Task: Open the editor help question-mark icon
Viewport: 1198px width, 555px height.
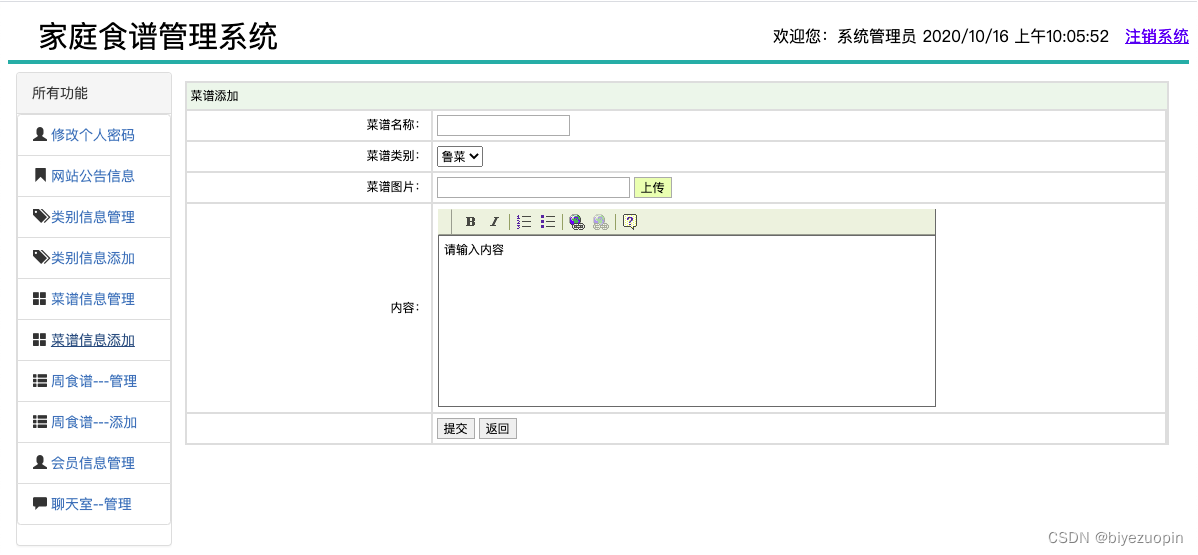Action: [x=630, y=222]
